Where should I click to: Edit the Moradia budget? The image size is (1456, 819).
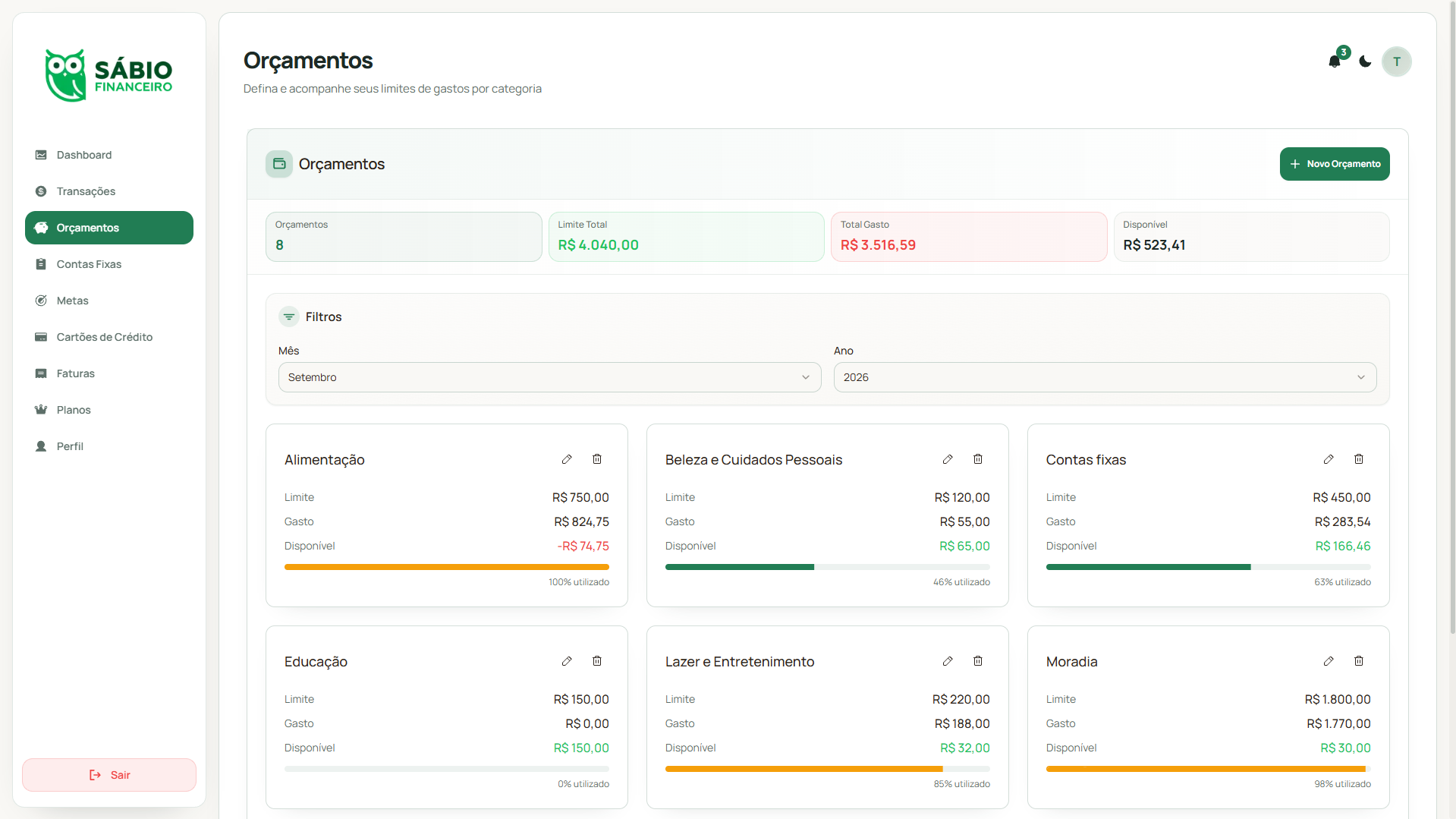click(1329, 661)
